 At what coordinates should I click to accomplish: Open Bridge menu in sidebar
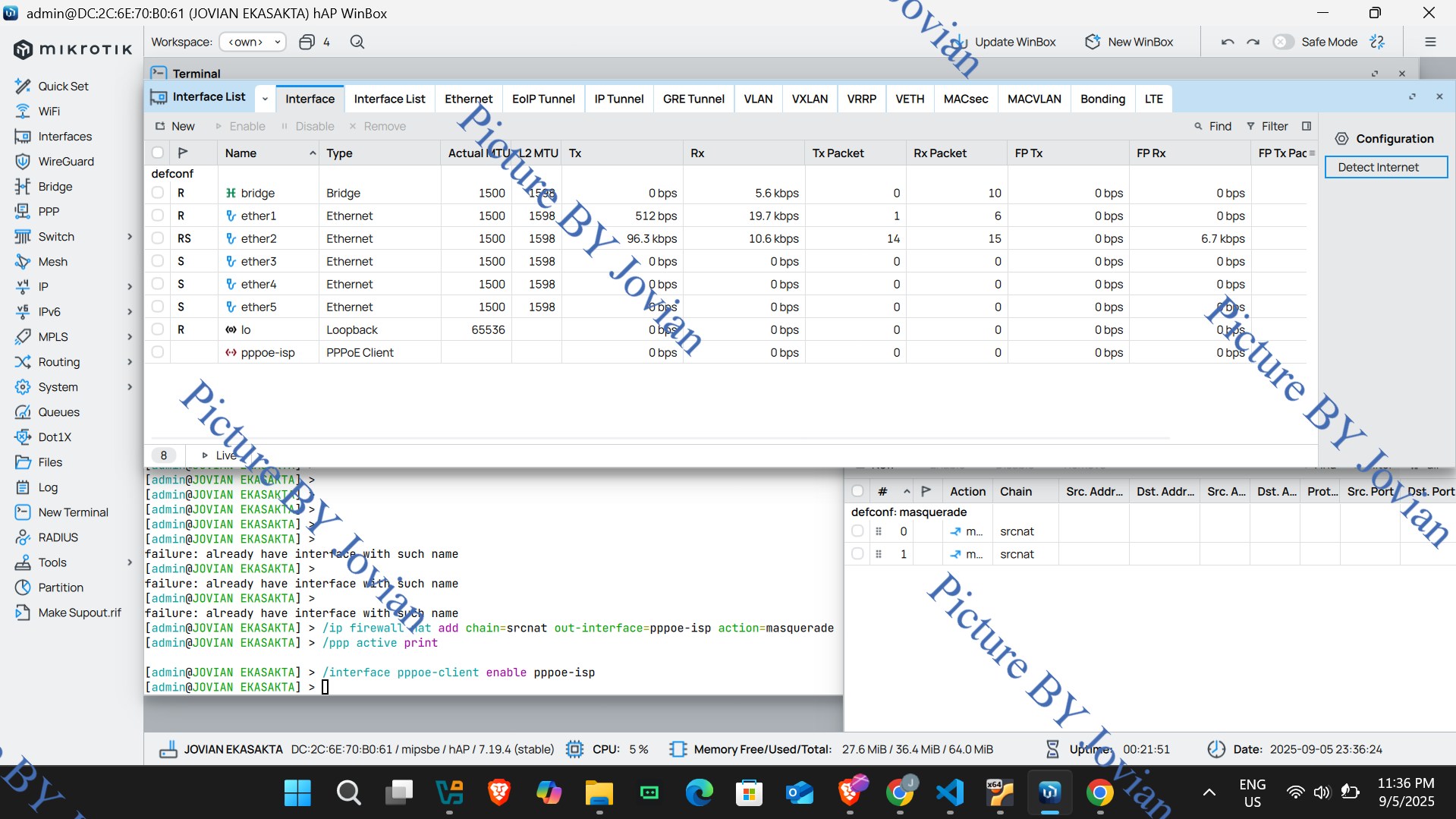point(55,186)
